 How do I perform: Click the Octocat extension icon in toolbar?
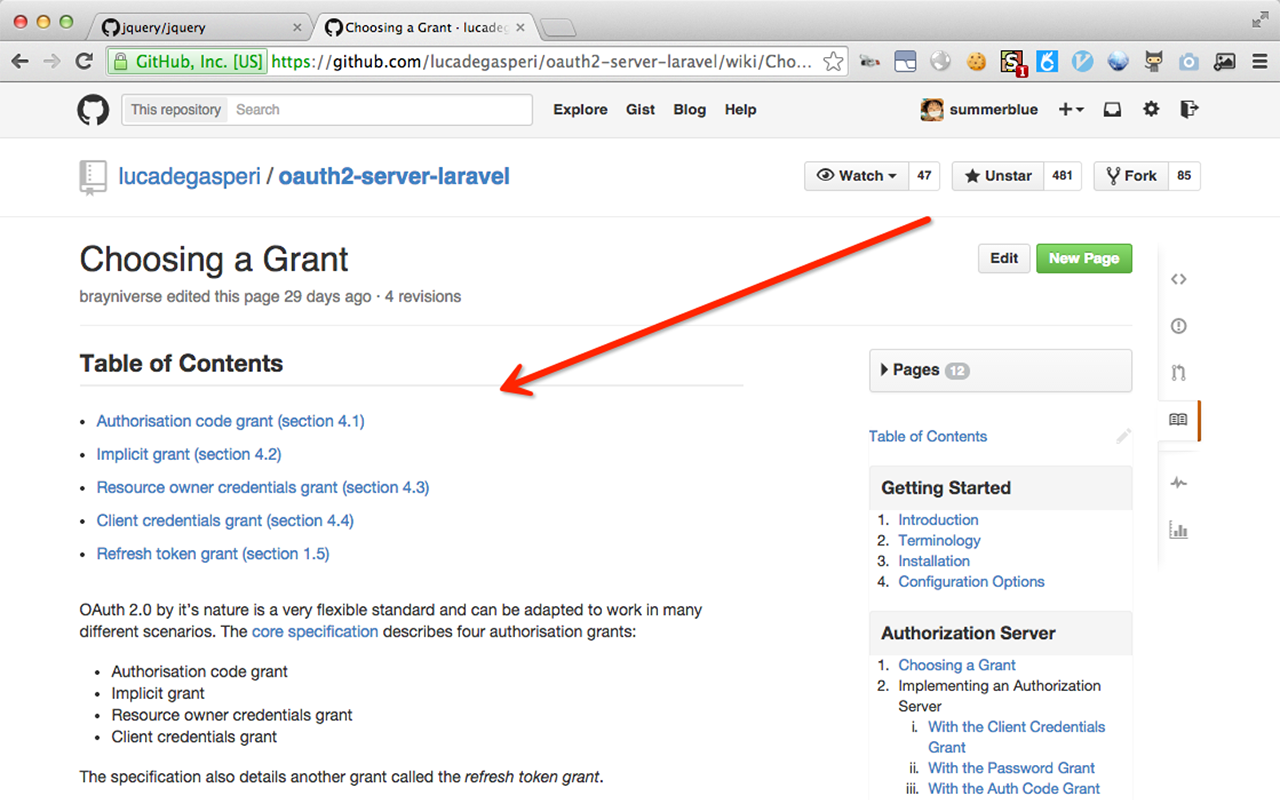(1154, 62)
